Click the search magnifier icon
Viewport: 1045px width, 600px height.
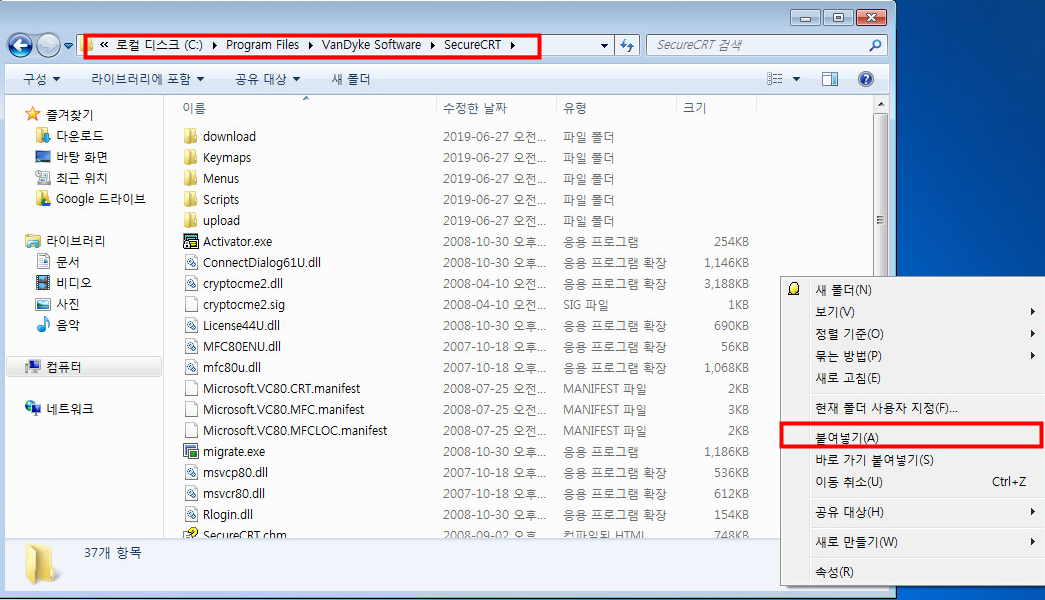pyautogui.click(x=876, y=45)
